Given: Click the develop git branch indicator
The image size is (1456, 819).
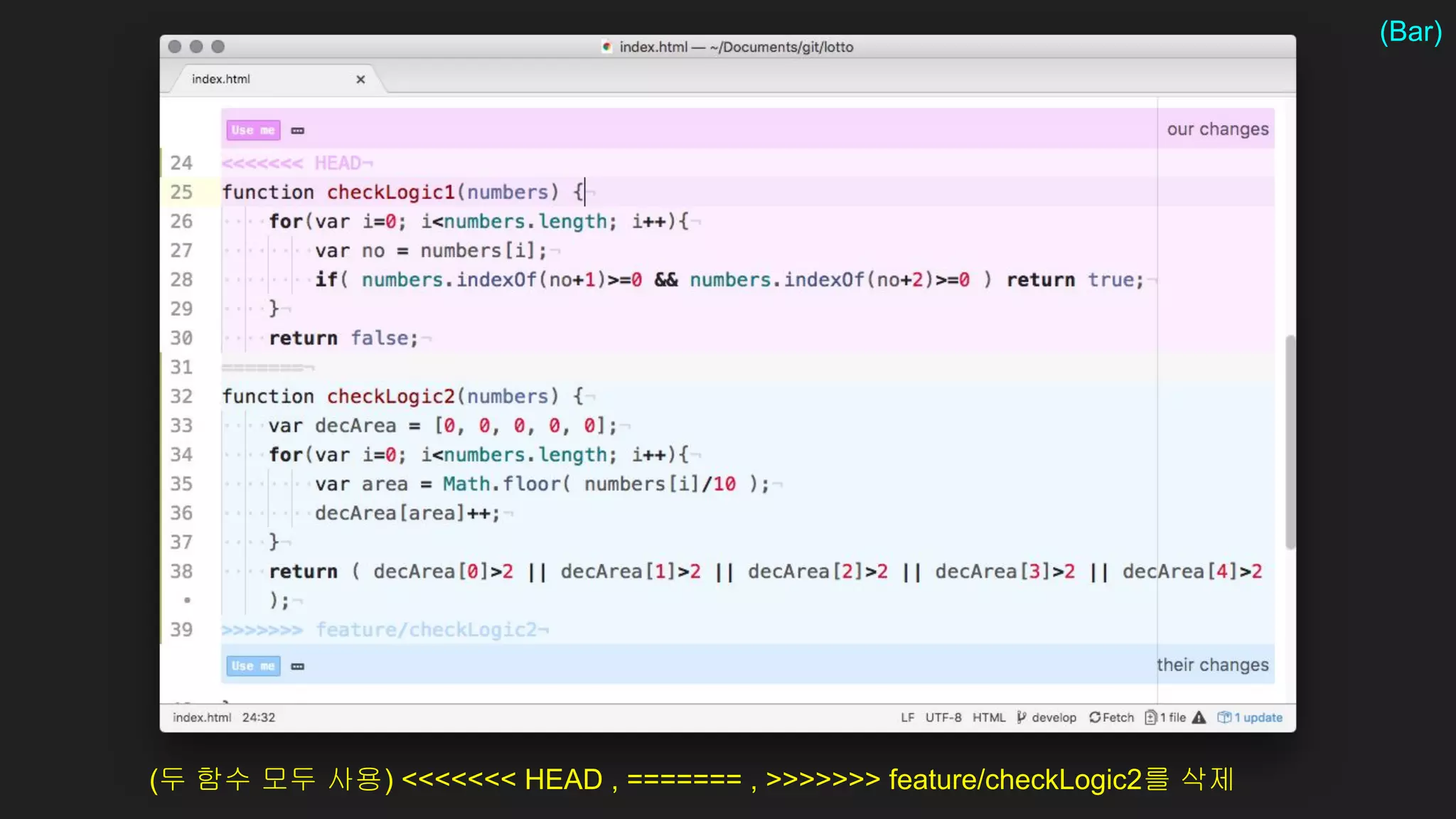Looking at the screenshot, I should 1046,717.
